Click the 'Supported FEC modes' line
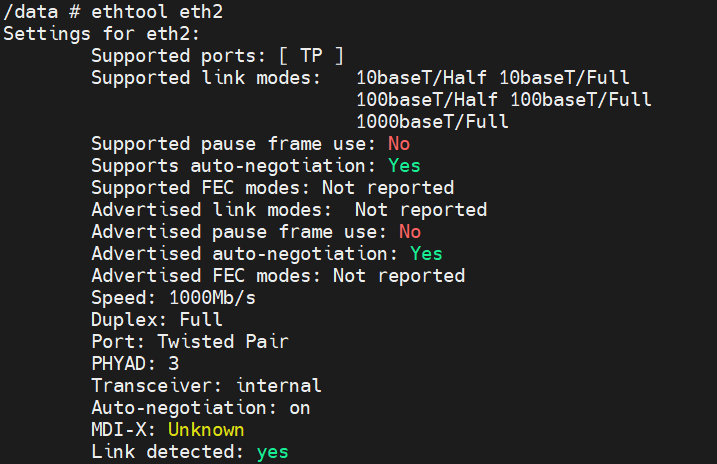717x464 pixels. point(272,187)
